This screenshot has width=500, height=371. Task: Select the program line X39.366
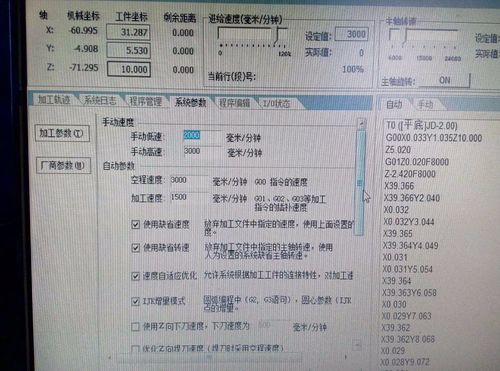point(399,186)
